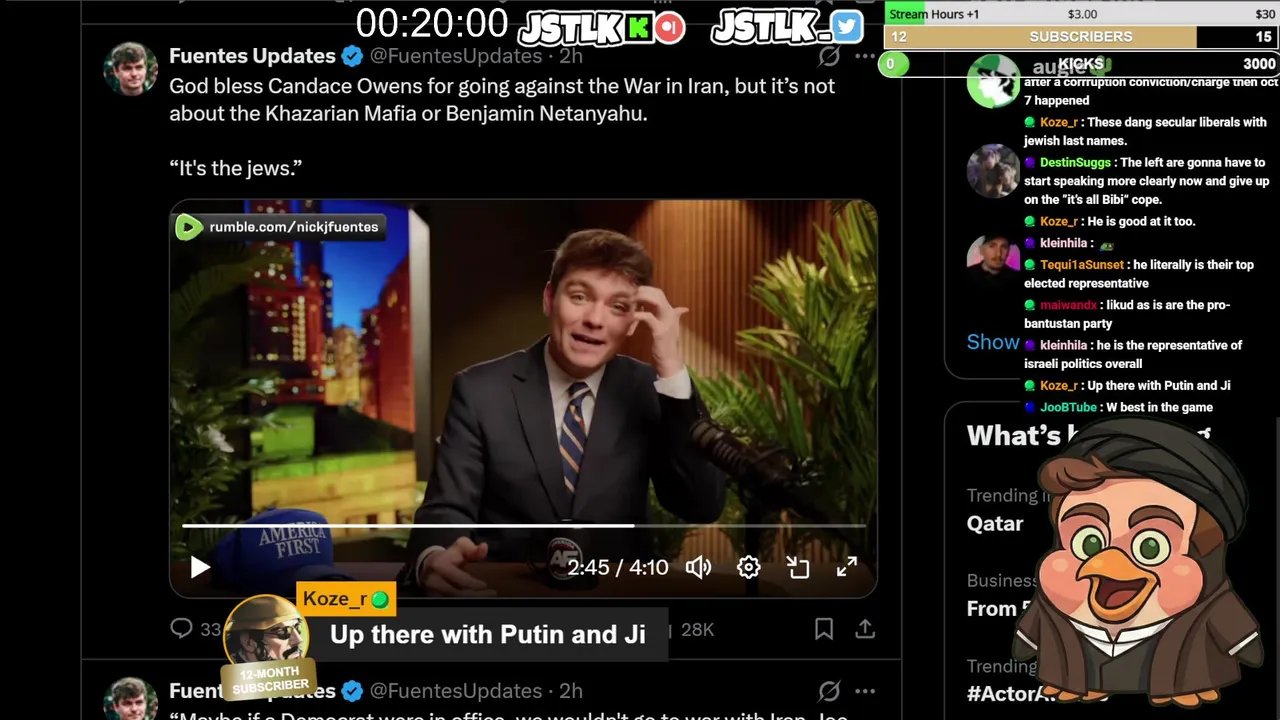Play the Rumble video in the tweet

[x=200, y=567]
